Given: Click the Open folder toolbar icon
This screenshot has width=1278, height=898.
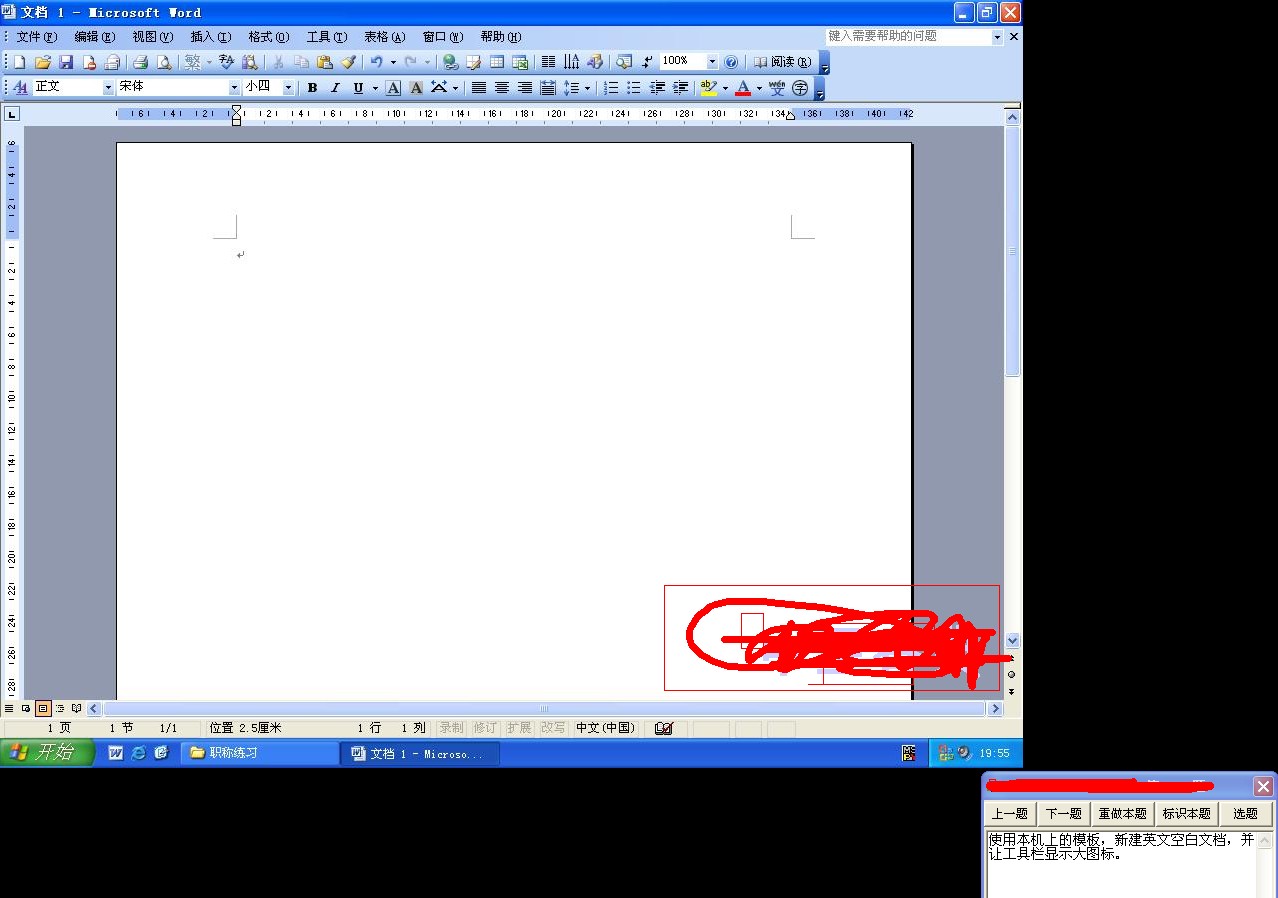Looking at the screenshot, I should [x=43, y=62].
